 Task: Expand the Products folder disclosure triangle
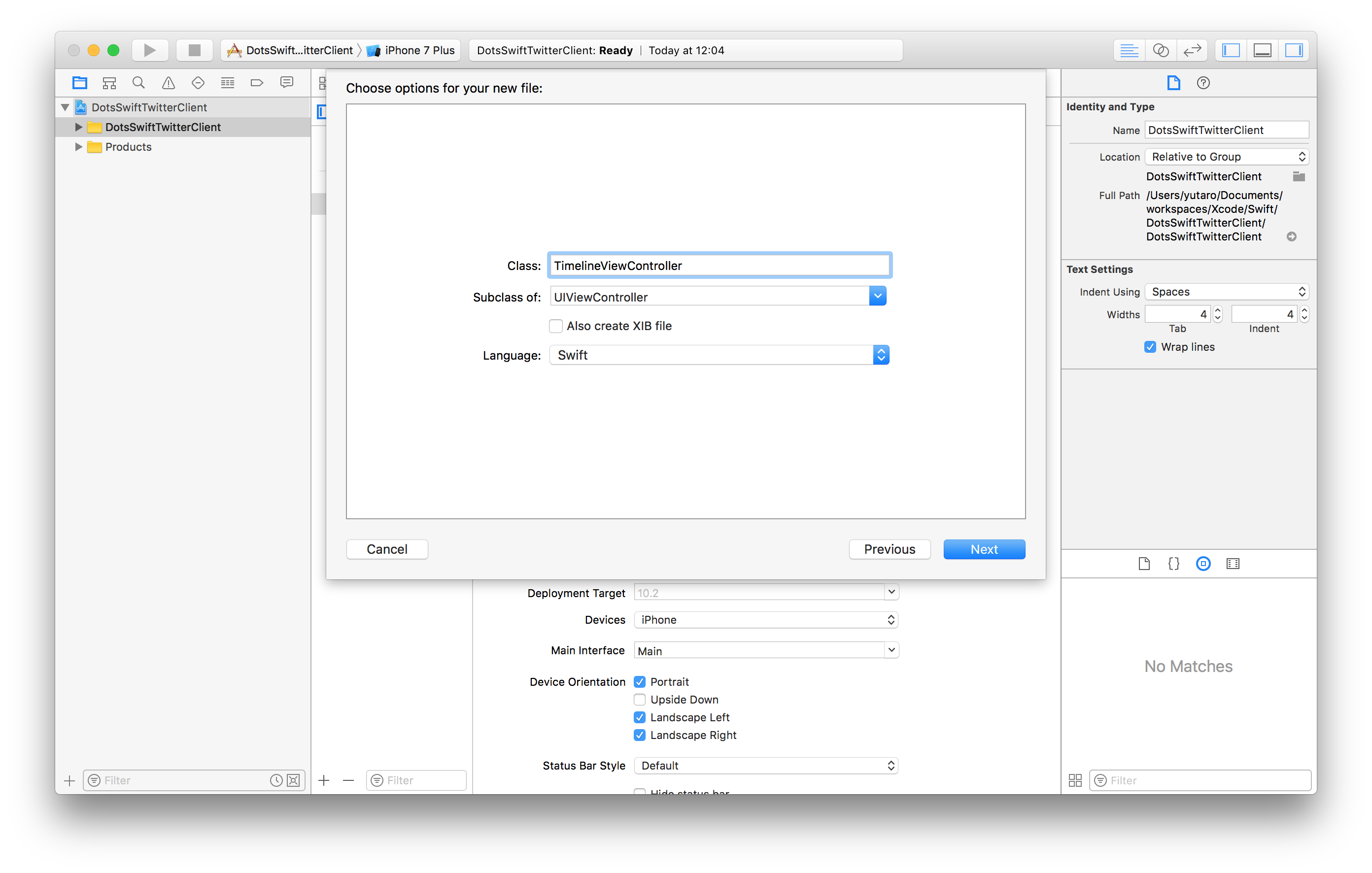pos(79,147)
